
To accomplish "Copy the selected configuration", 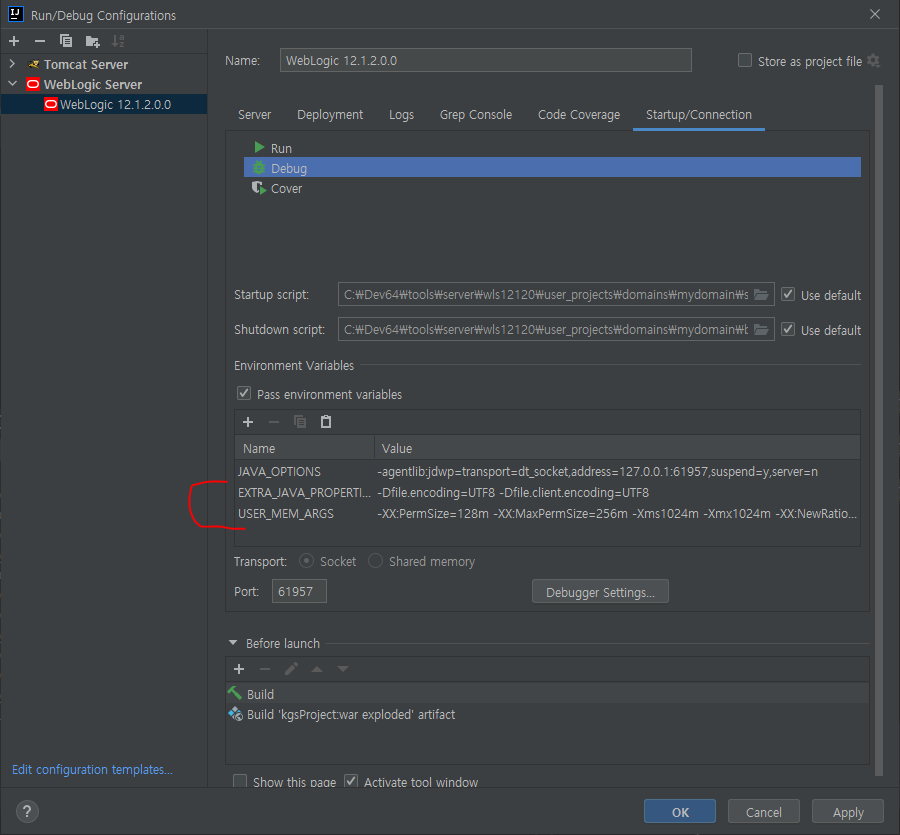I will [x=65, y=41].
